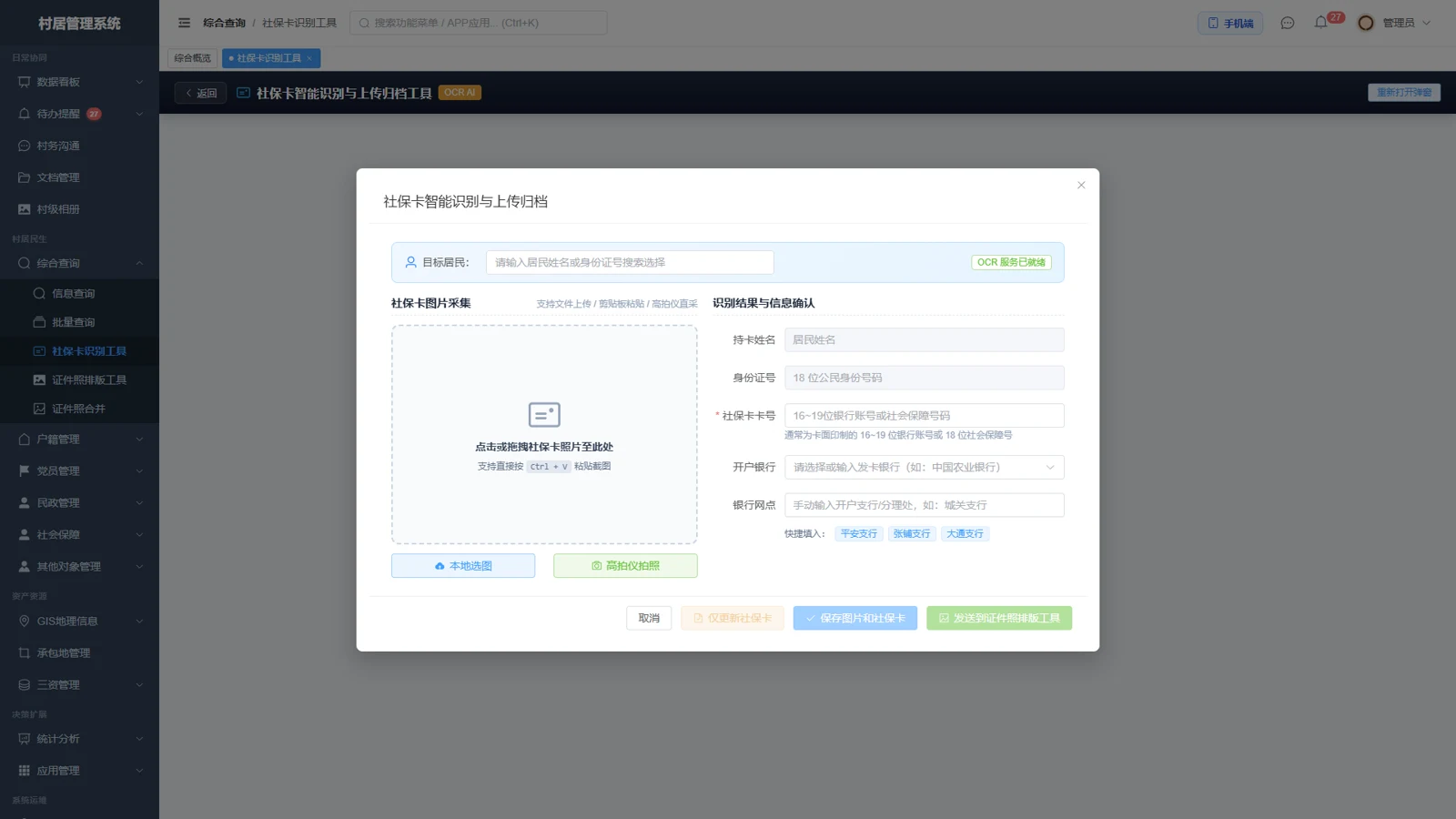Select the 大通支行 quick-fill tag
This screenshot has width=1456, height=819.
pos(965,534)
